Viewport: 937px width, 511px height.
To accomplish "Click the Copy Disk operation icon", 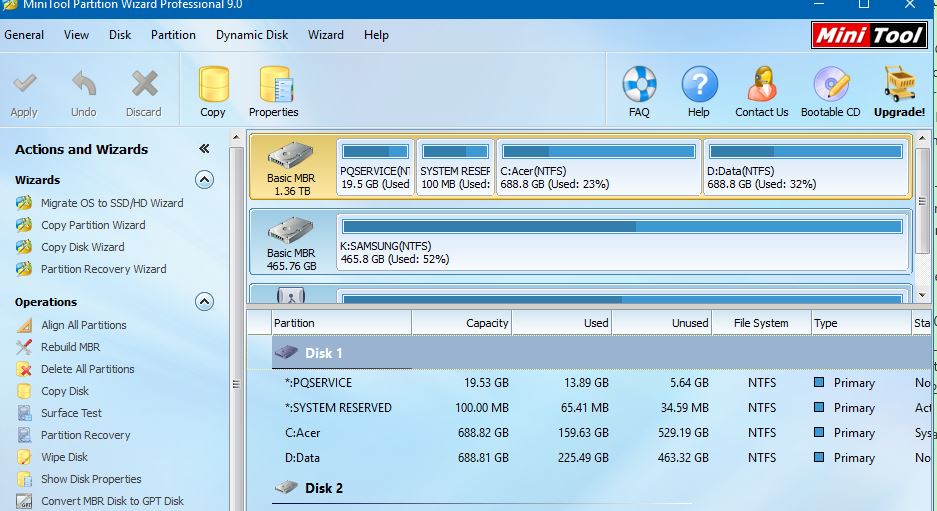I will (x=24, y=391).
